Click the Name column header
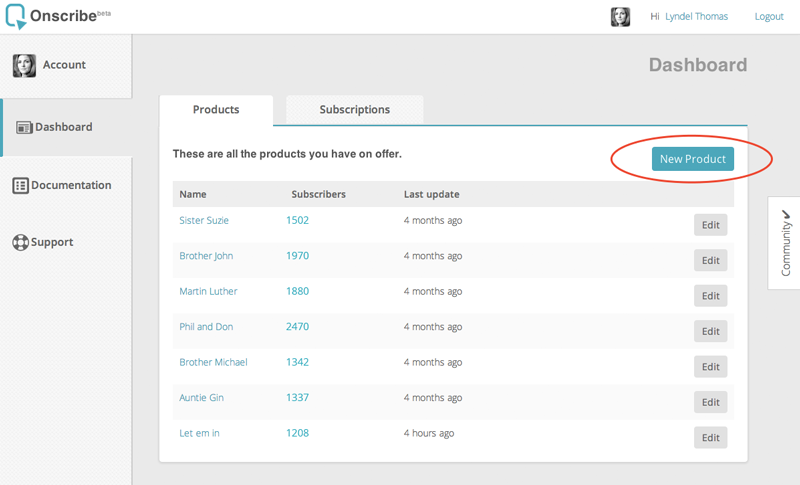The width and height of the screenshot is (800, 485). (193, 194)
